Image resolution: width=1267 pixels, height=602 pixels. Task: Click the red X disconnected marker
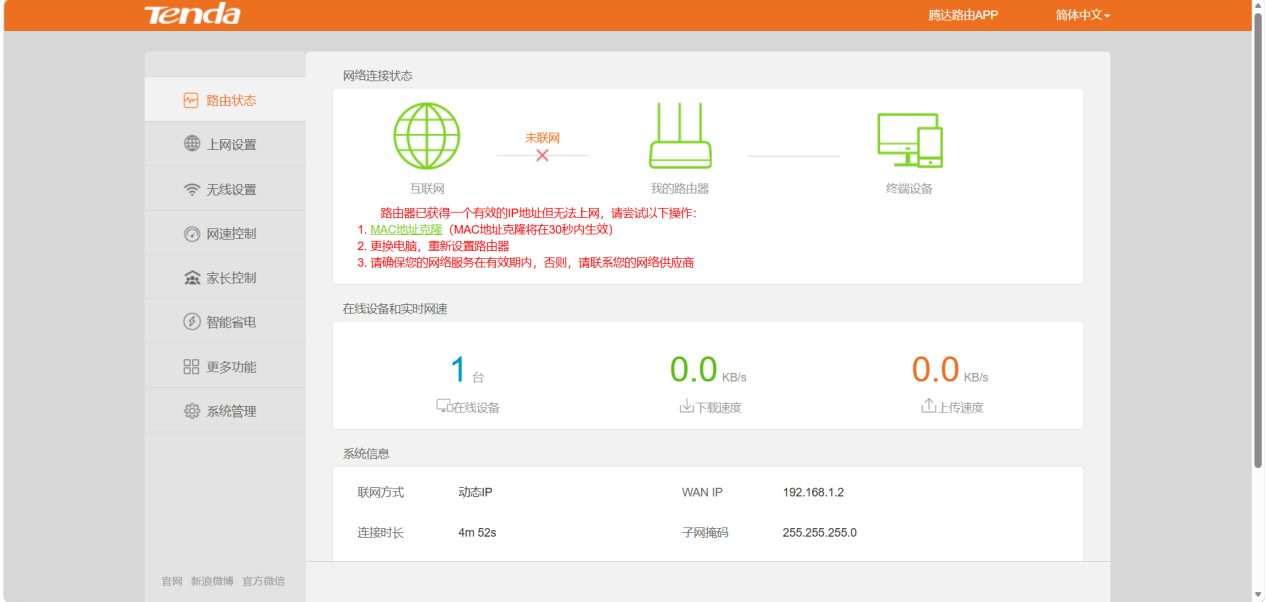[x=542, y=156]
